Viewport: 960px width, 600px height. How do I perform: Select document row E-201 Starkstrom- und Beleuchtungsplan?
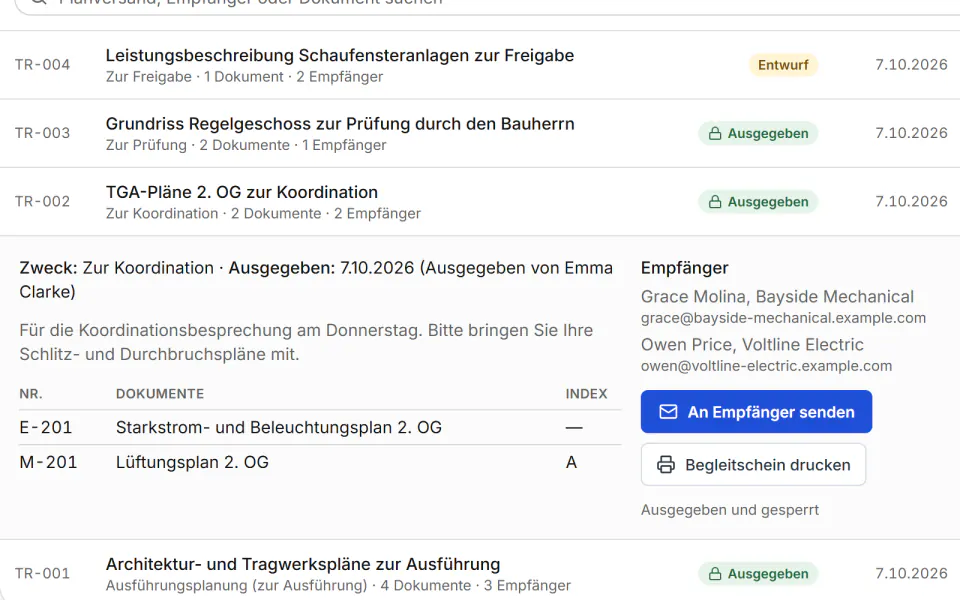tap(320, 427)
